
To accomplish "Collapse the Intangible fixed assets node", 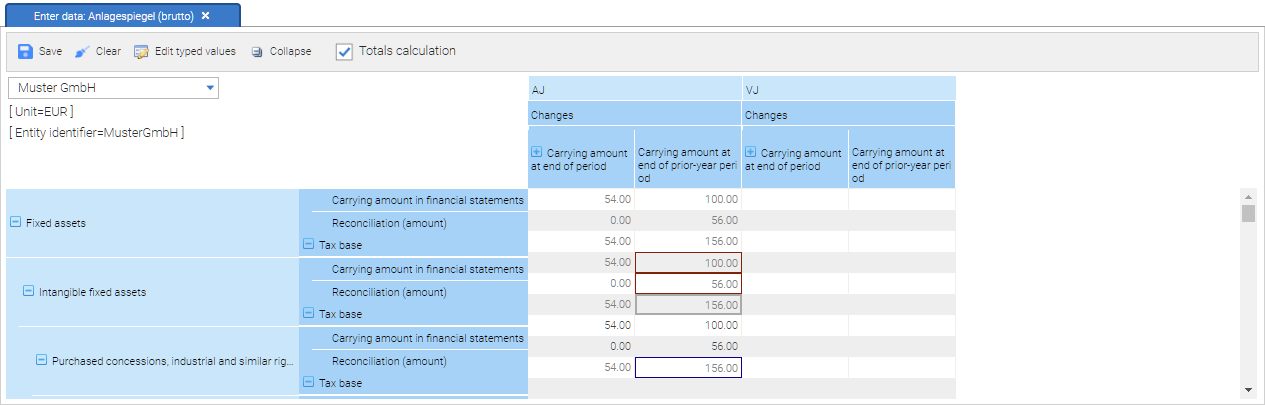I will 28,292.
